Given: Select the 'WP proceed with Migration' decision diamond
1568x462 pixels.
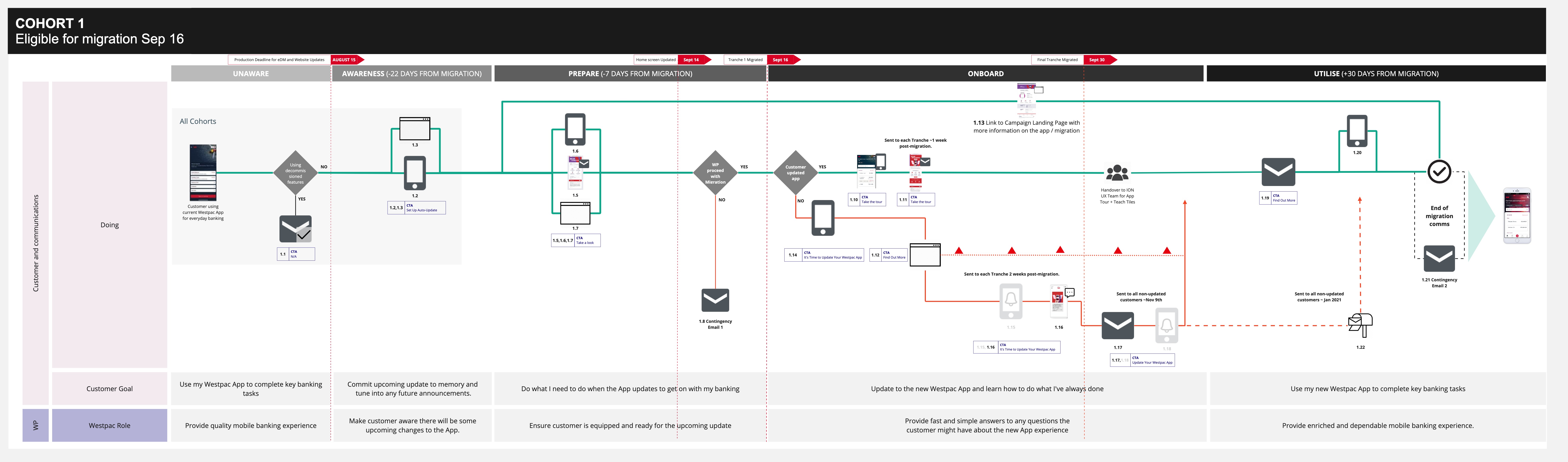Looking at the screenshot, I should 715,173.
